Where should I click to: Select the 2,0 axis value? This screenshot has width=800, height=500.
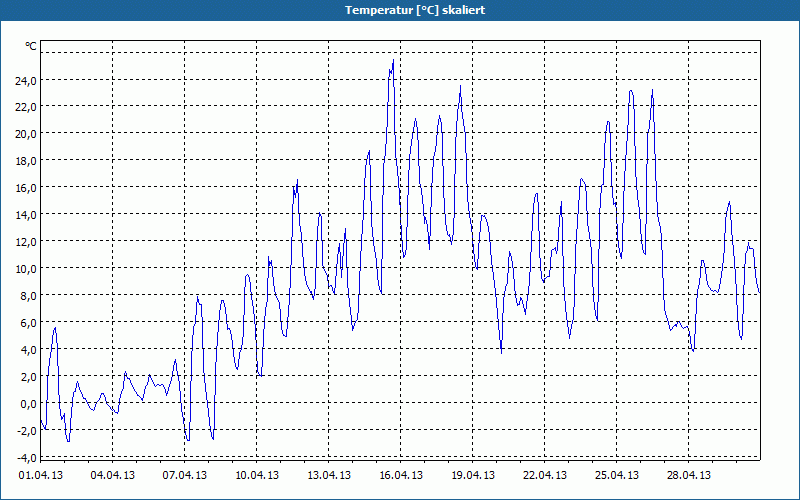[29, 377]
